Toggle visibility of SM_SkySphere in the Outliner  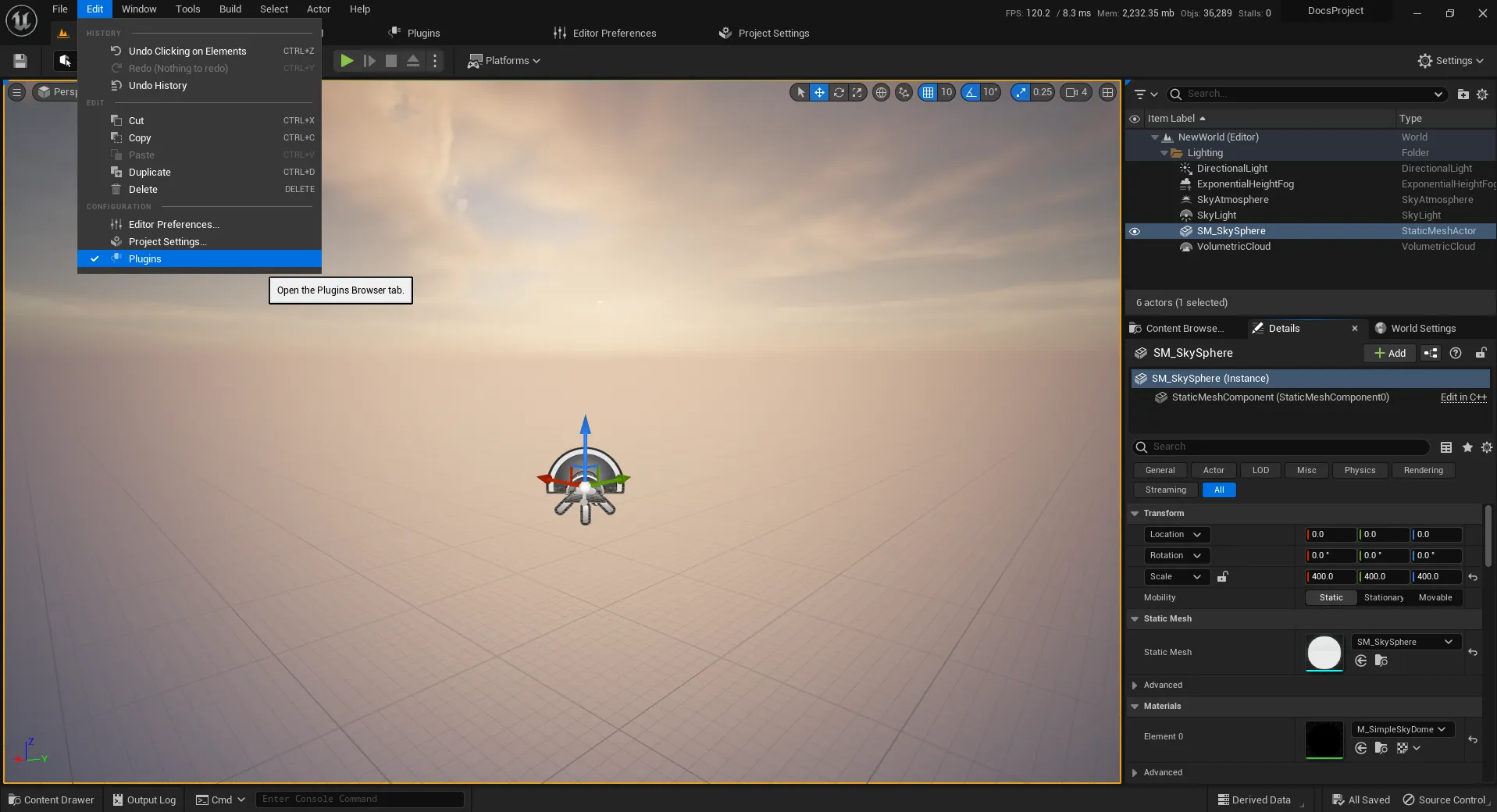coord(1135,231)
